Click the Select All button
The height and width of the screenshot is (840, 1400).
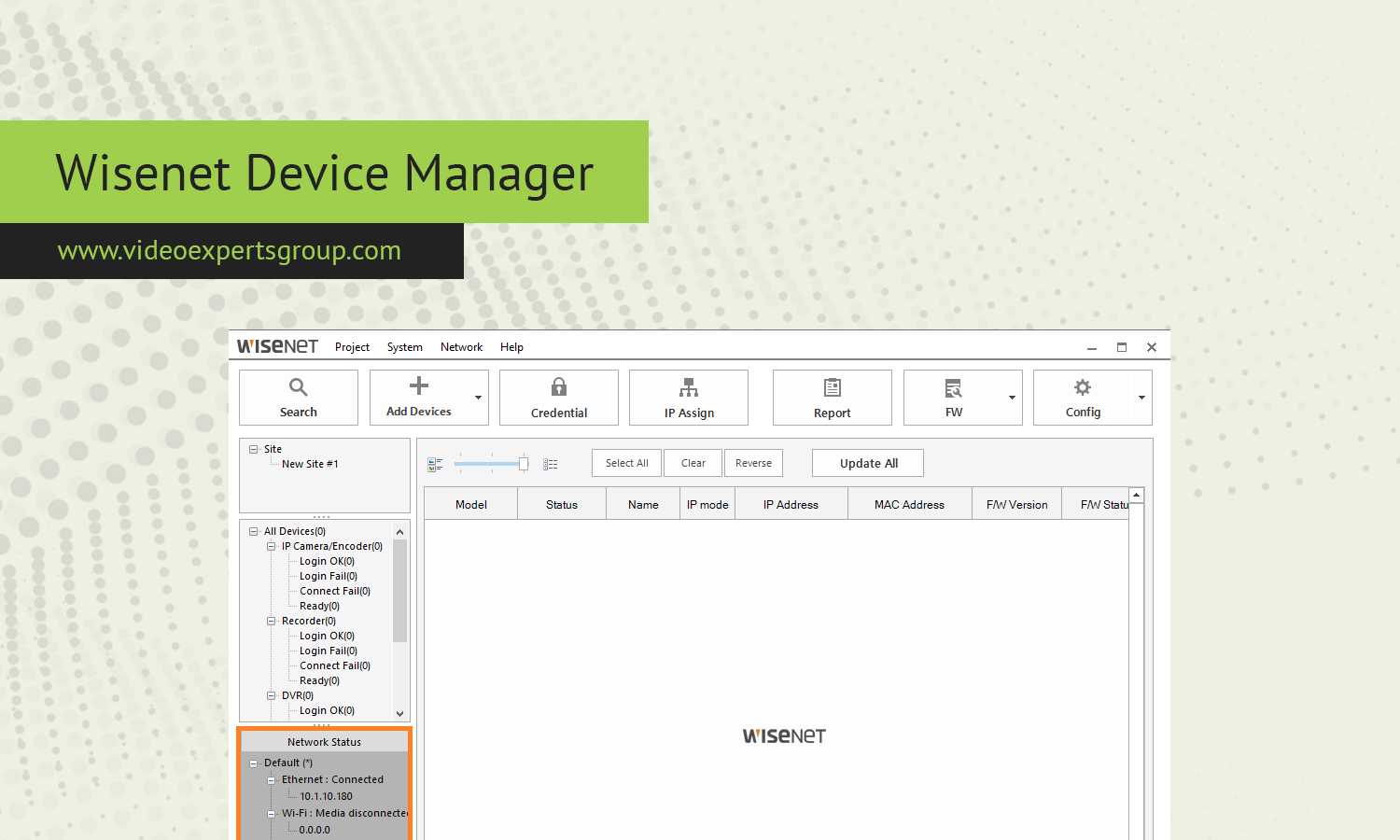point(627,463)
